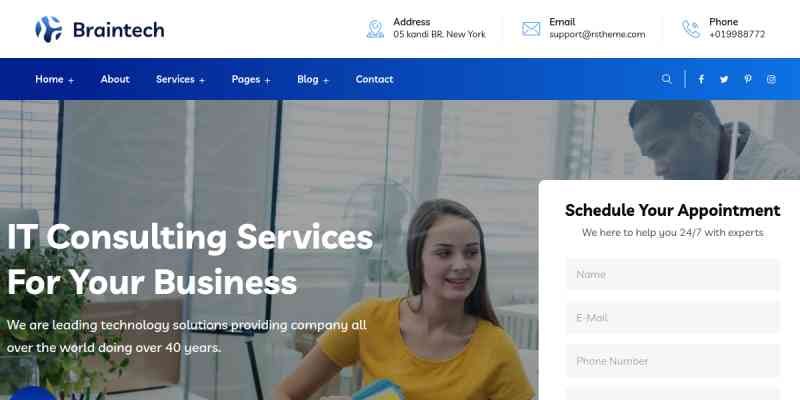Expand the Home menu plus sign

(x=71, y=81)
